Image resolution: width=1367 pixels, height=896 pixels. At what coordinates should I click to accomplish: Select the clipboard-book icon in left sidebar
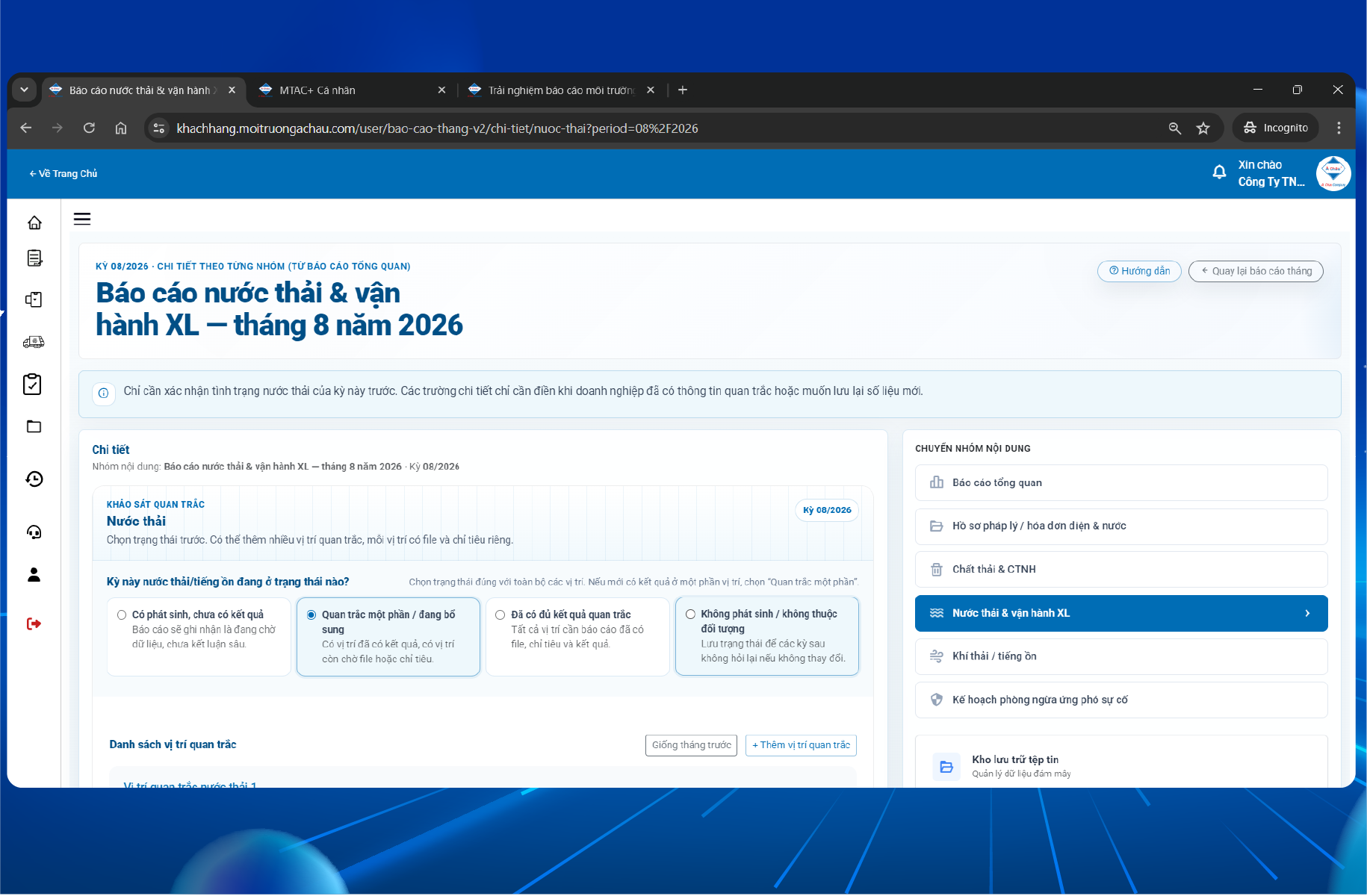pos(34,299)
